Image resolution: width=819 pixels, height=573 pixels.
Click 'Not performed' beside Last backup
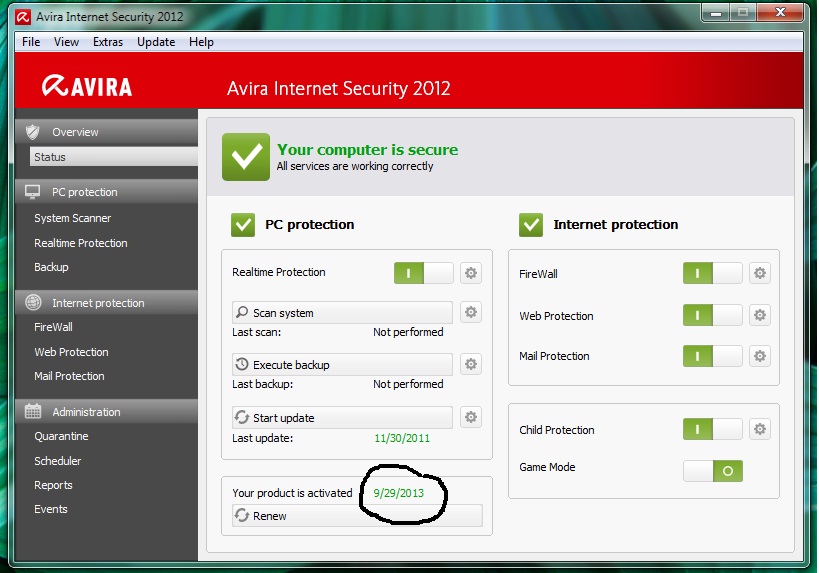point(408,384)
